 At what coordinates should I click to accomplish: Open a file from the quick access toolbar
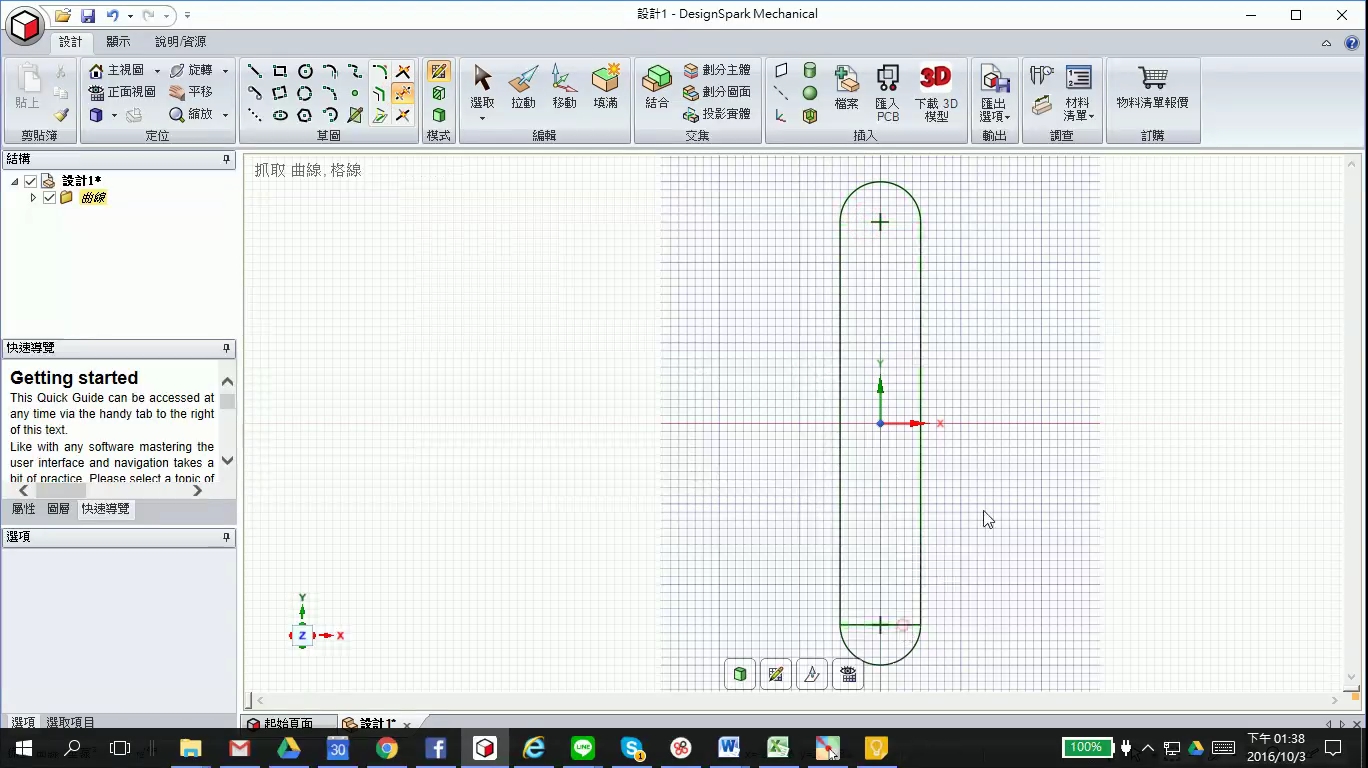point(63,15)
